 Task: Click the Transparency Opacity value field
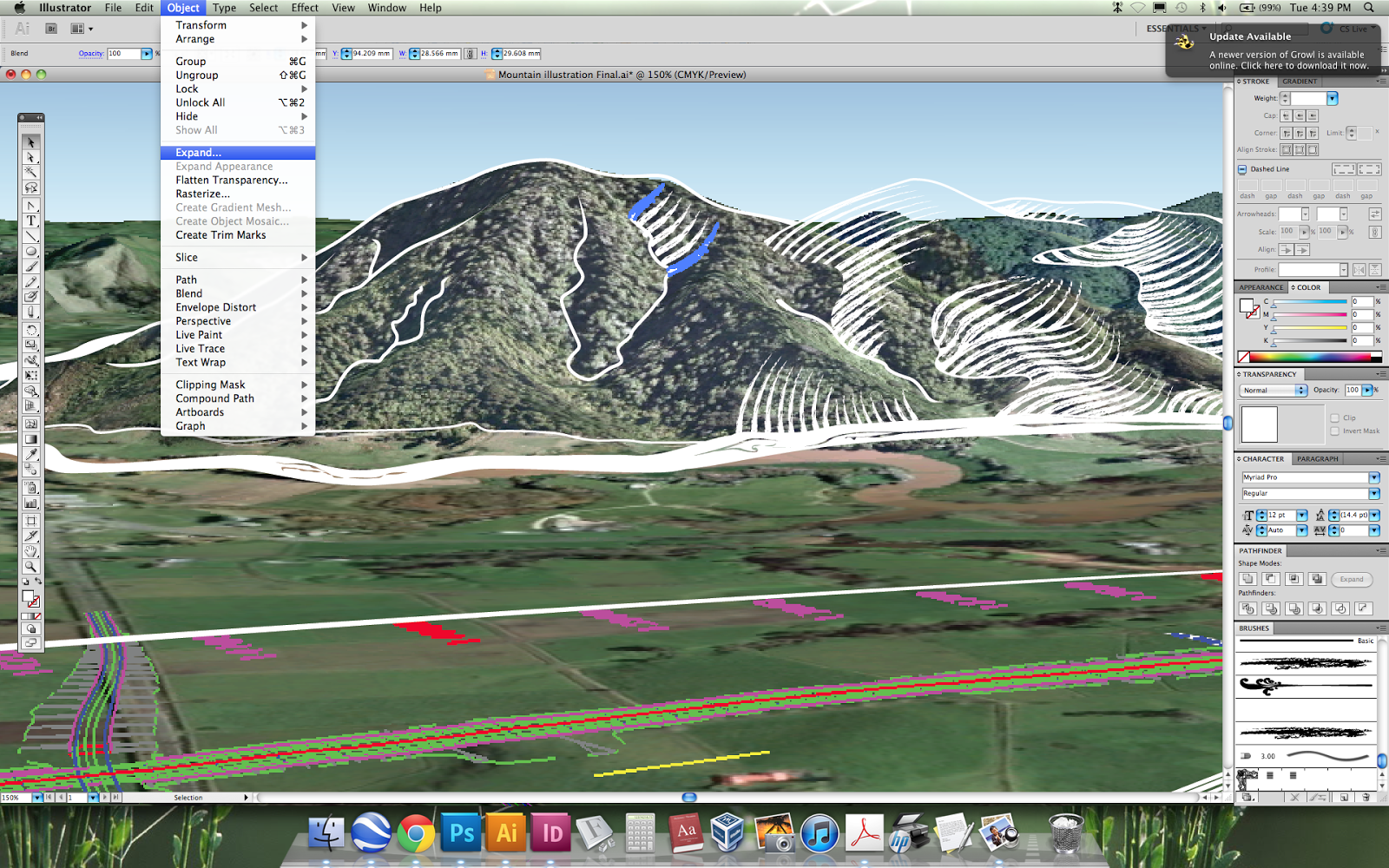pos(1353,391)
